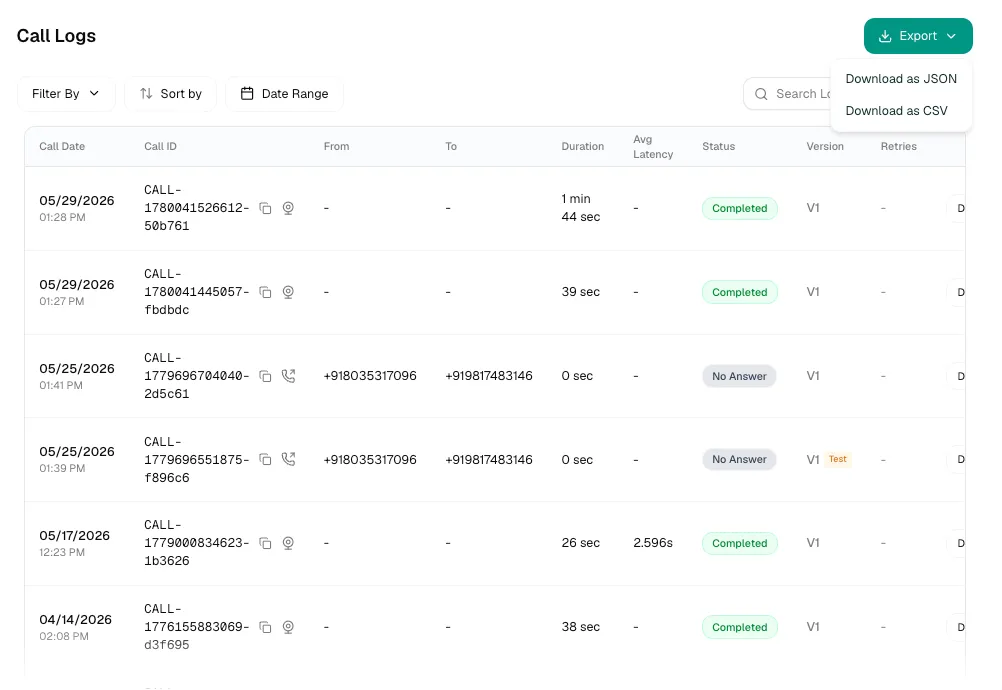Click the Retries column header
The image size is (1002, 690).
click(898, 146)
